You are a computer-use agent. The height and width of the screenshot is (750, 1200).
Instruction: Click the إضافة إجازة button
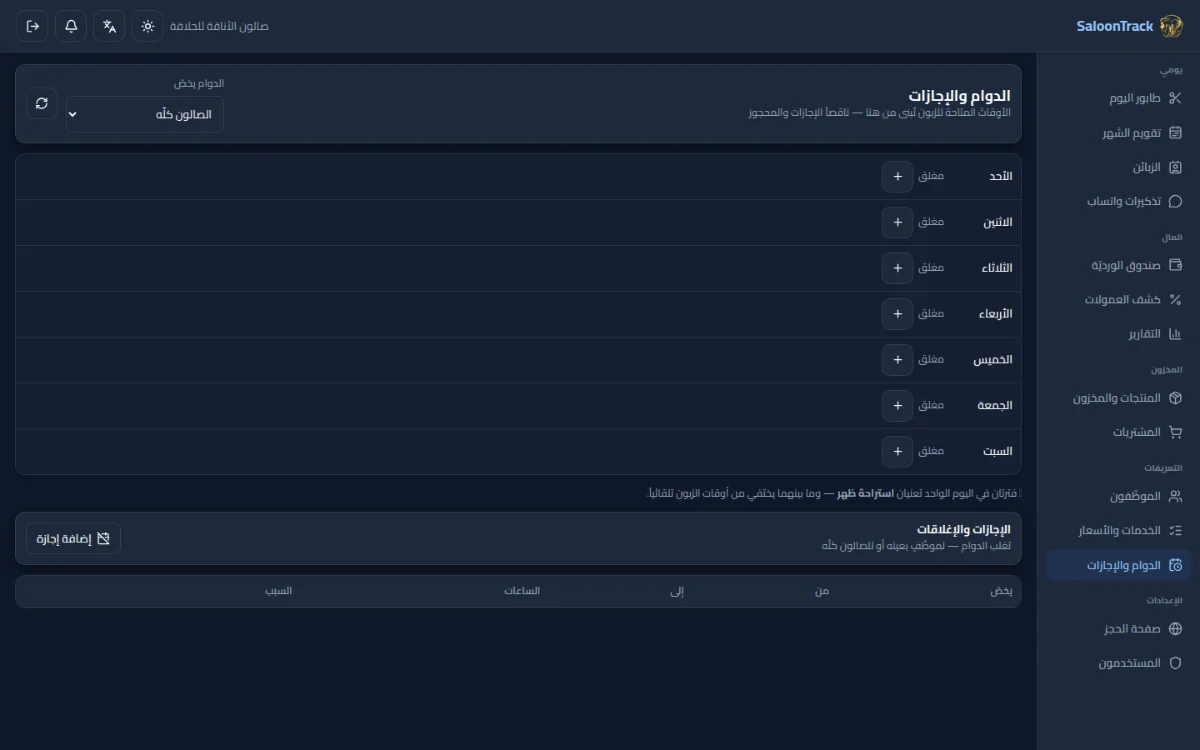click(x=73, y=538)
